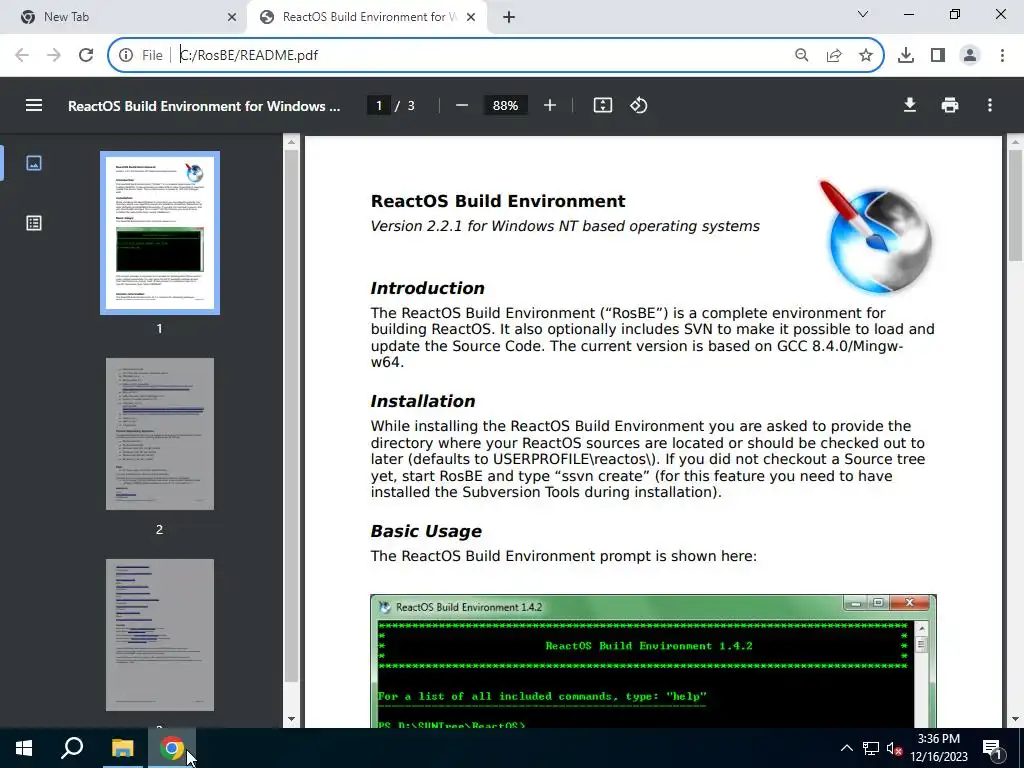Jump to page 3 thumbnail
1024x768 pixels.
pos(160,635)
